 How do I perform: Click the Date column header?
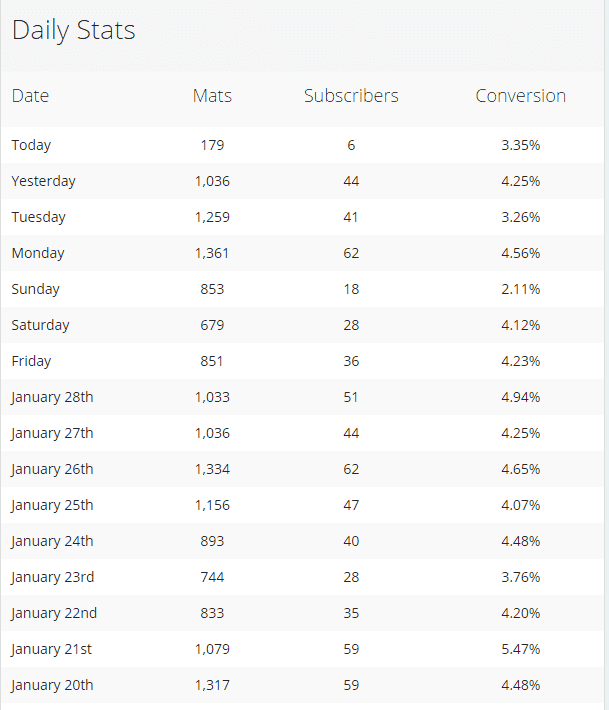pos(30,96)
